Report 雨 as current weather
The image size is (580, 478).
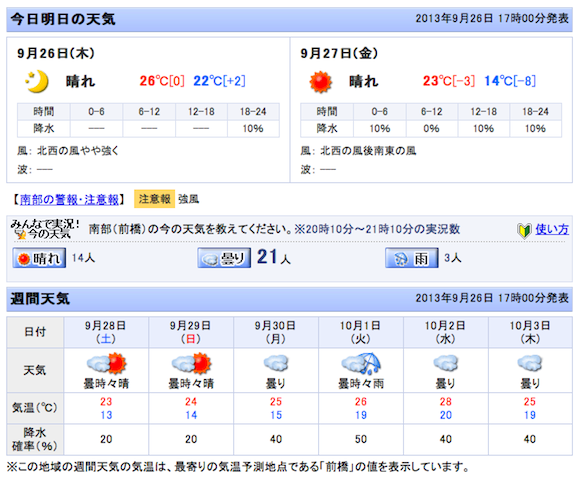point(412,258)
